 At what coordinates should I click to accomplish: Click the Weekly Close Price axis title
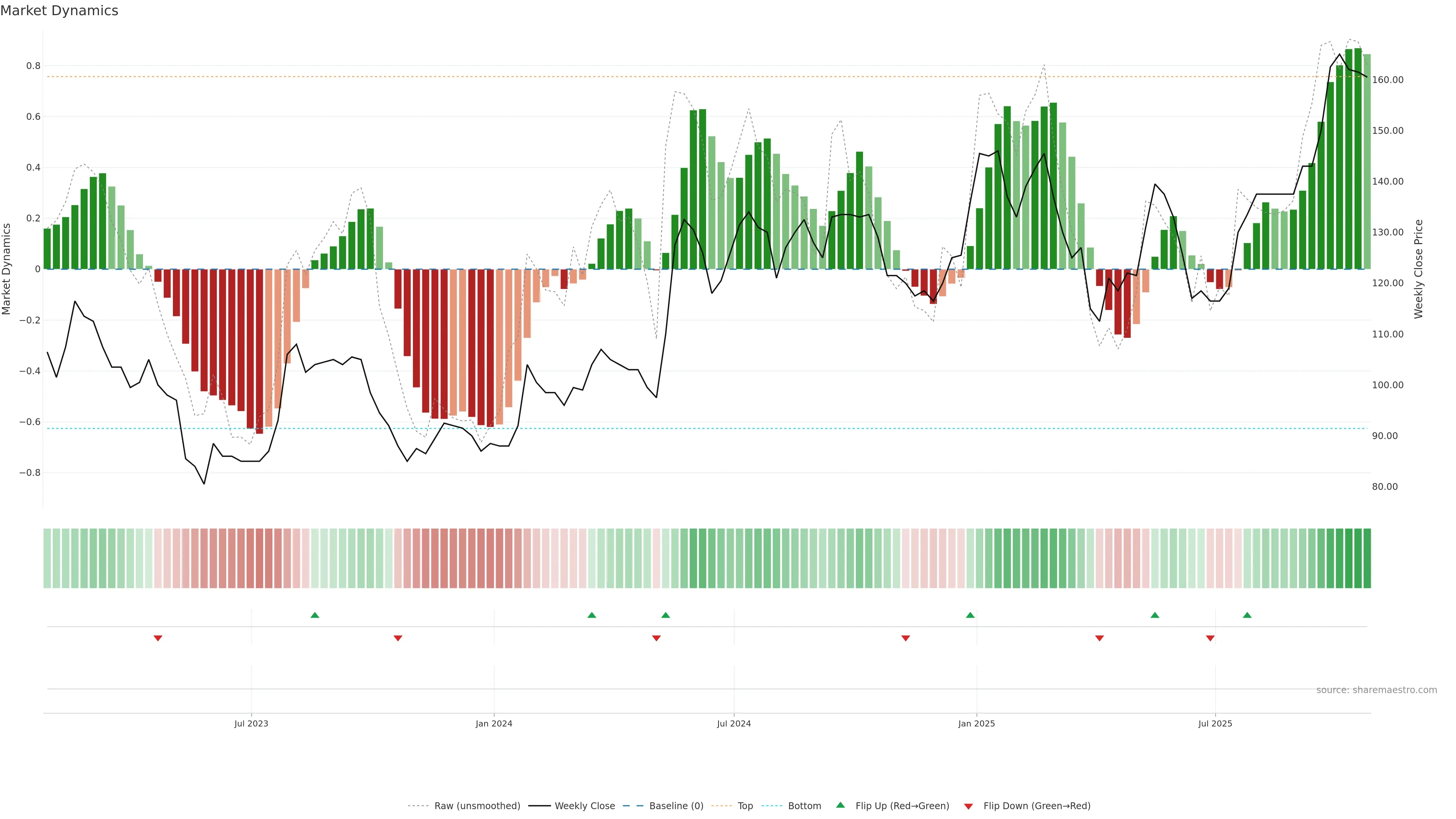[x=1418, y=269]
